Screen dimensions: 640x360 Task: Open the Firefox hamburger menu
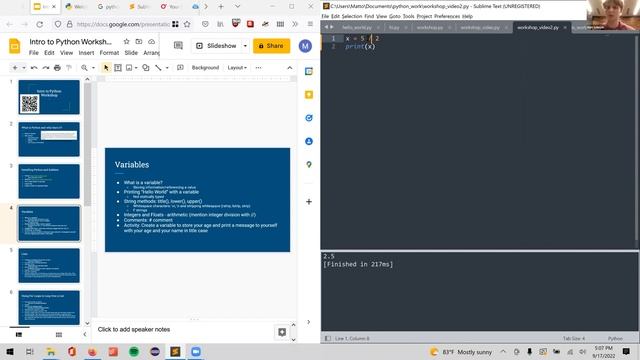tap(310, 24)
